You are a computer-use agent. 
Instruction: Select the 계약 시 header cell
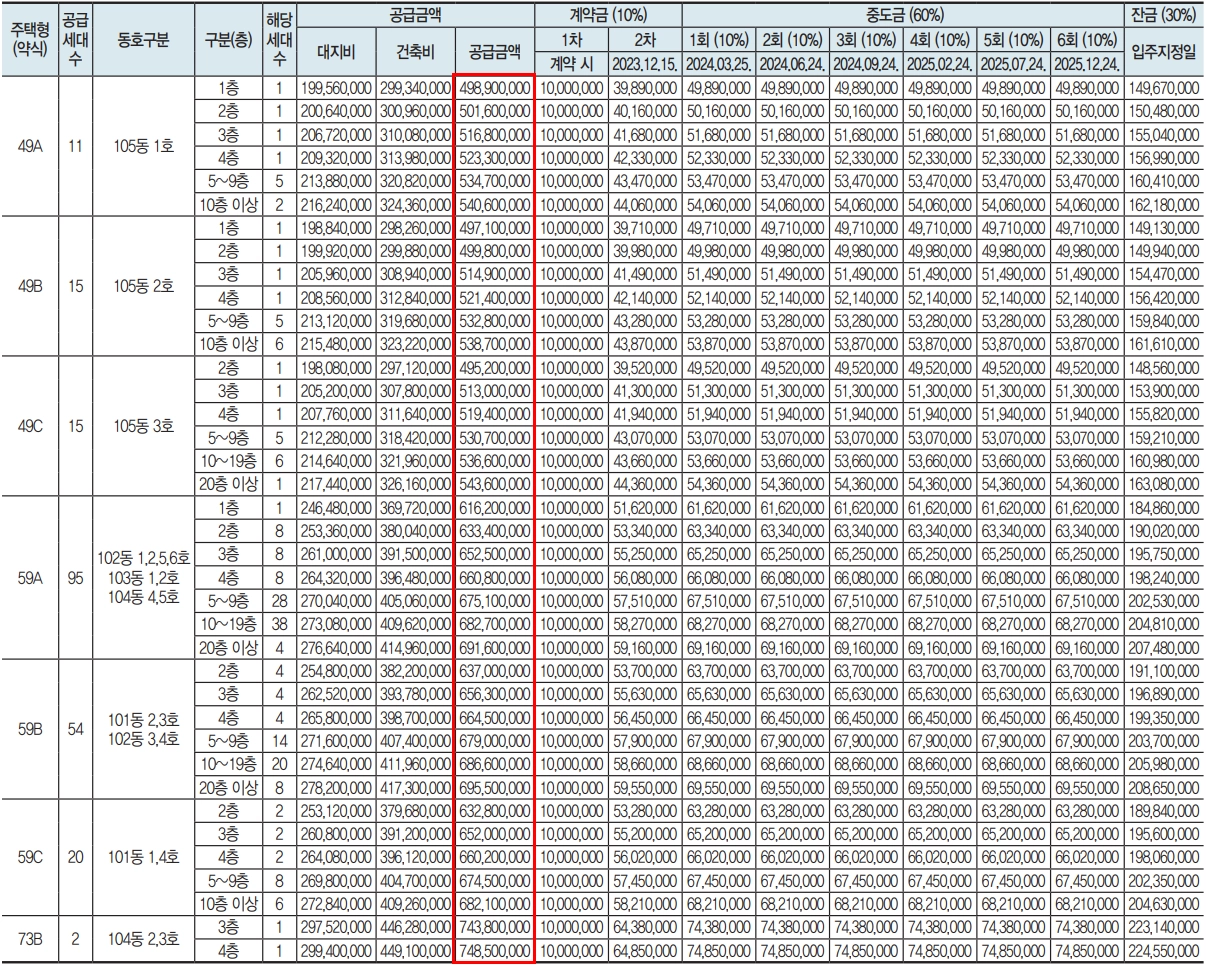(571, 63)
